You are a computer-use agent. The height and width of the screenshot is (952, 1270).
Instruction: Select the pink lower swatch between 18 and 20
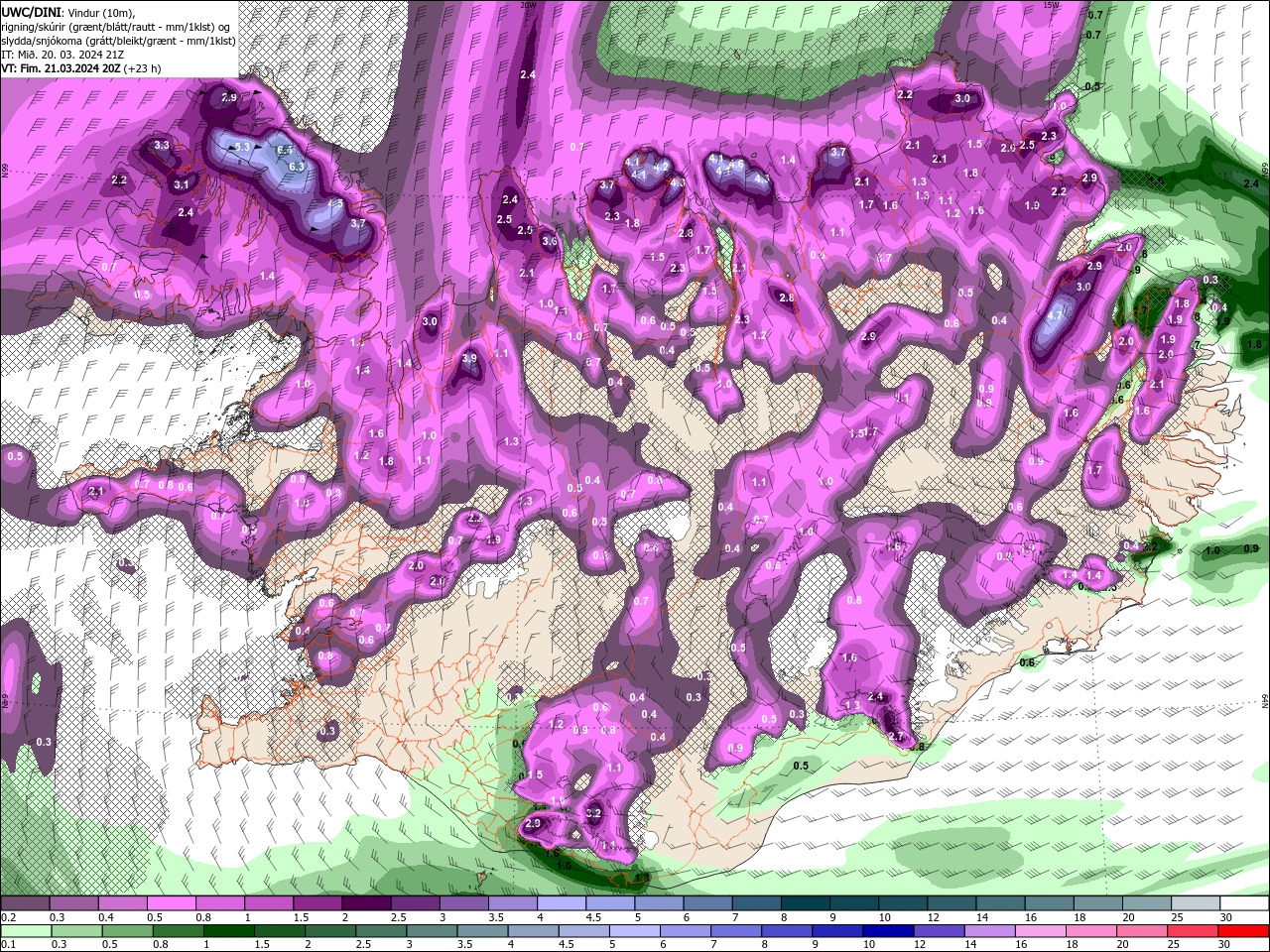point(1091,930)
